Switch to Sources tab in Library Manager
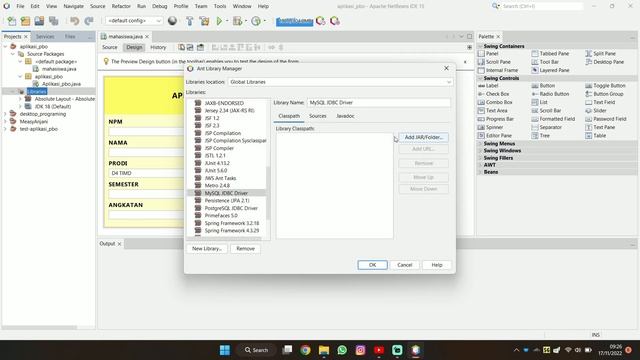 318,116
